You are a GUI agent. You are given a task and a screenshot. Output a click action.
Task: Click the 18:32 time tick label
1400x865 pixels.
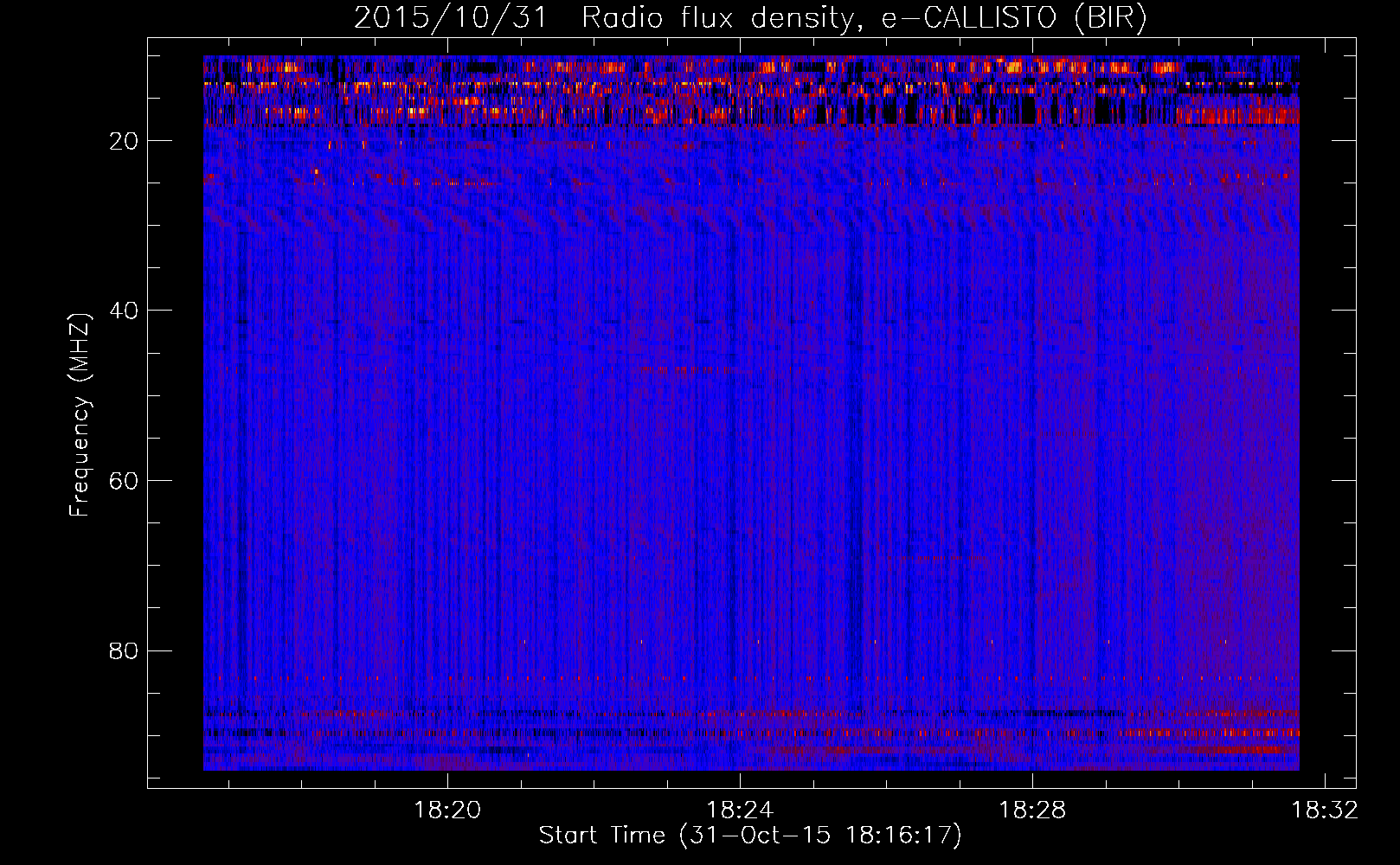[1324, 811]
